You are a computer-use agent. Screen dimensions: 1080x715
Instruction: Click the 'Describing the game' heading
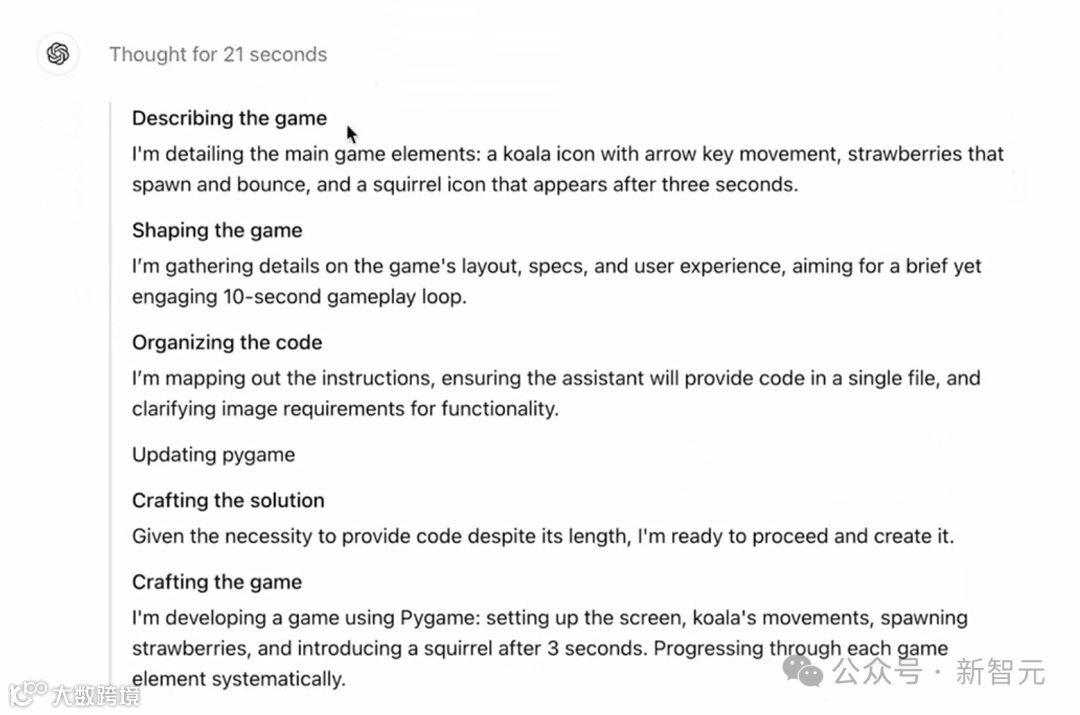(x=229, y=118)
